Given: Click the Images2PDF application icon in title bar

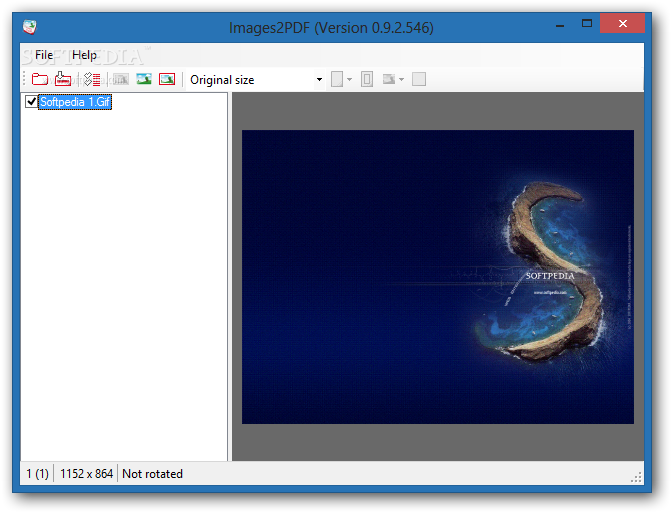Looking at the screenshot, I should click(x=30, y=27).
